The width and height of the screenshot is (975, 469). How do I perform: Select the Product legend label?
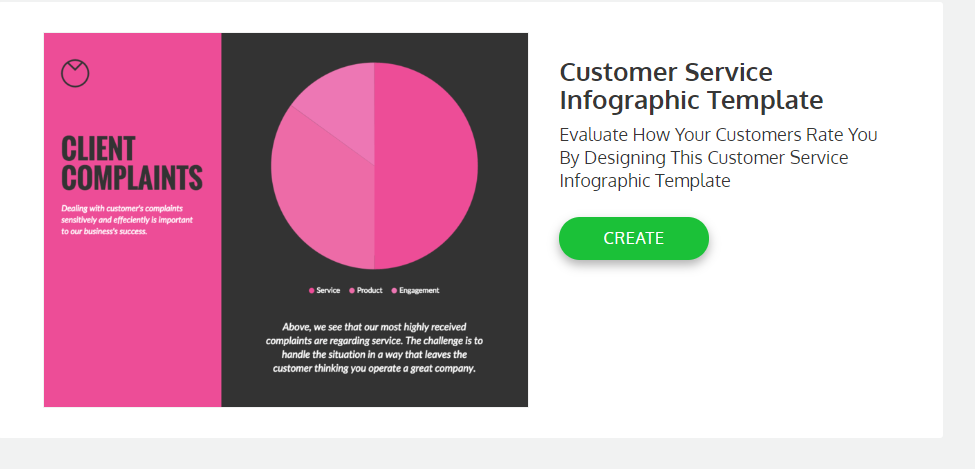(x=370, y=291)
